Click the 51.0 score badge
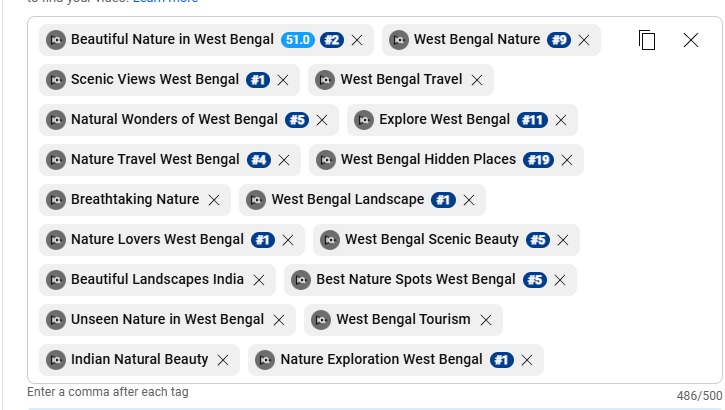Screen dimensions: 725x410 coord(297,40)
